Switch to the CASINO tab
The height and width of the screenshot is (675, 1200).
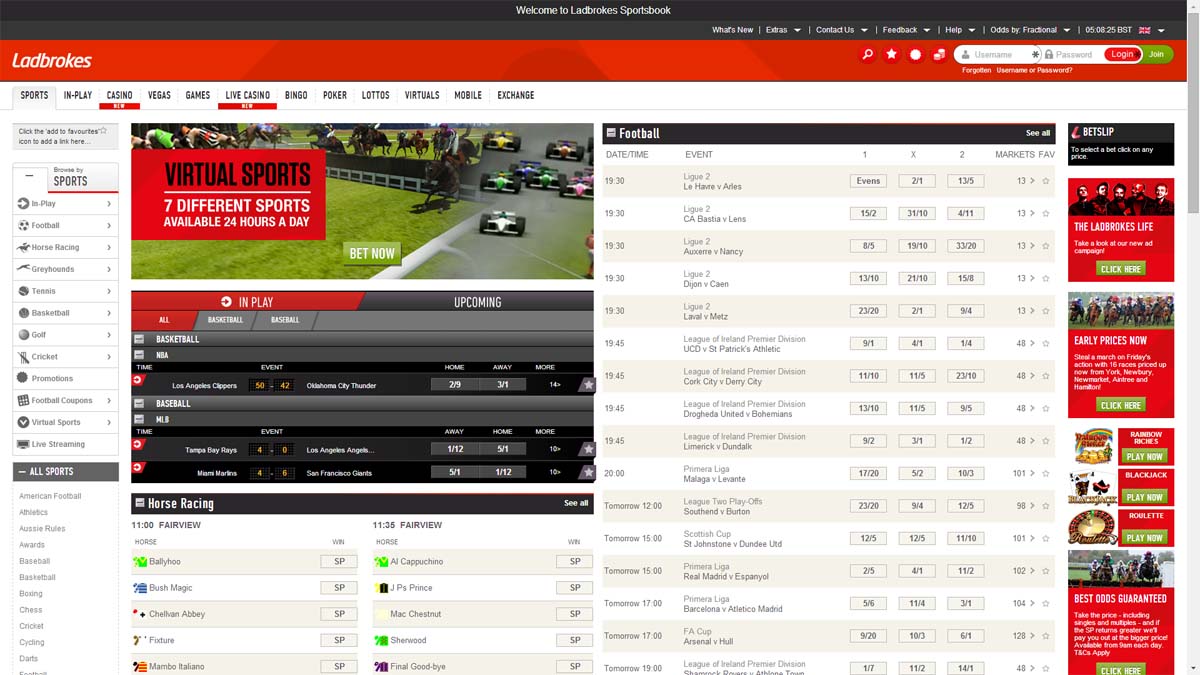(x=119, y=96)
